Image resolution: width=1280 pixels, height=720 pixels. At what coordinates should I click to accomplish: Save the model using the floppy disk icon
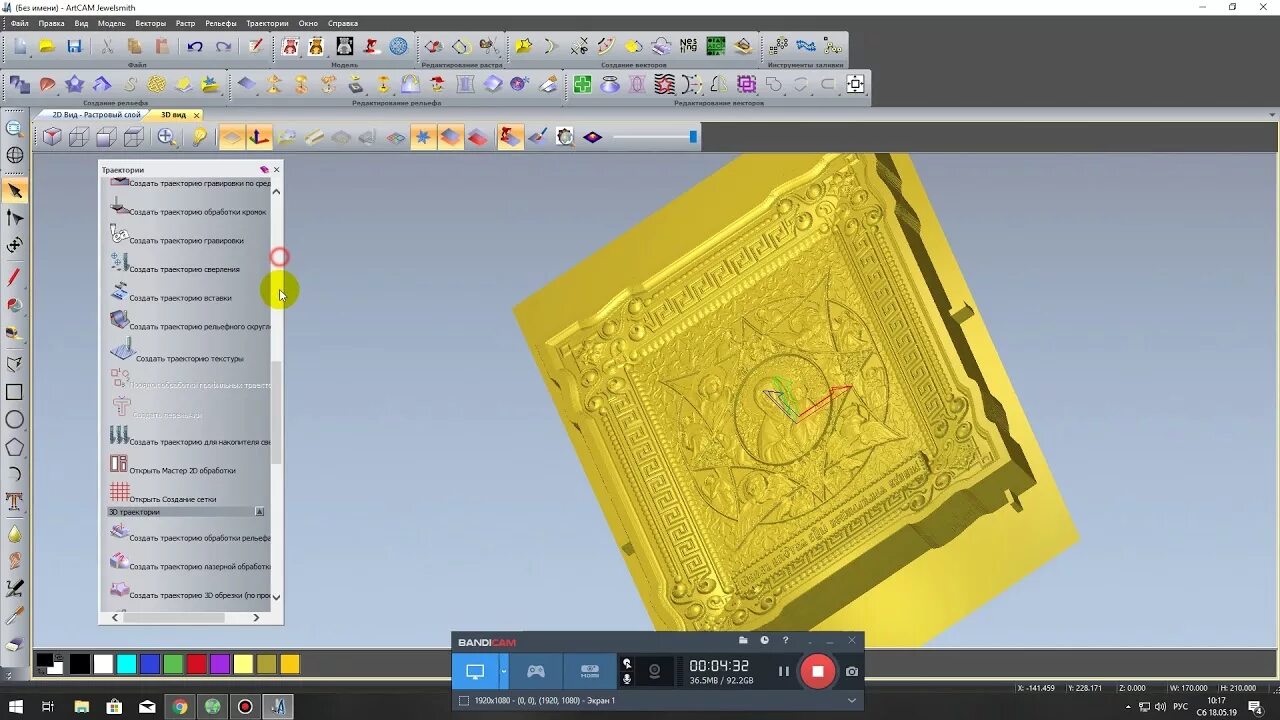point(74,46)
